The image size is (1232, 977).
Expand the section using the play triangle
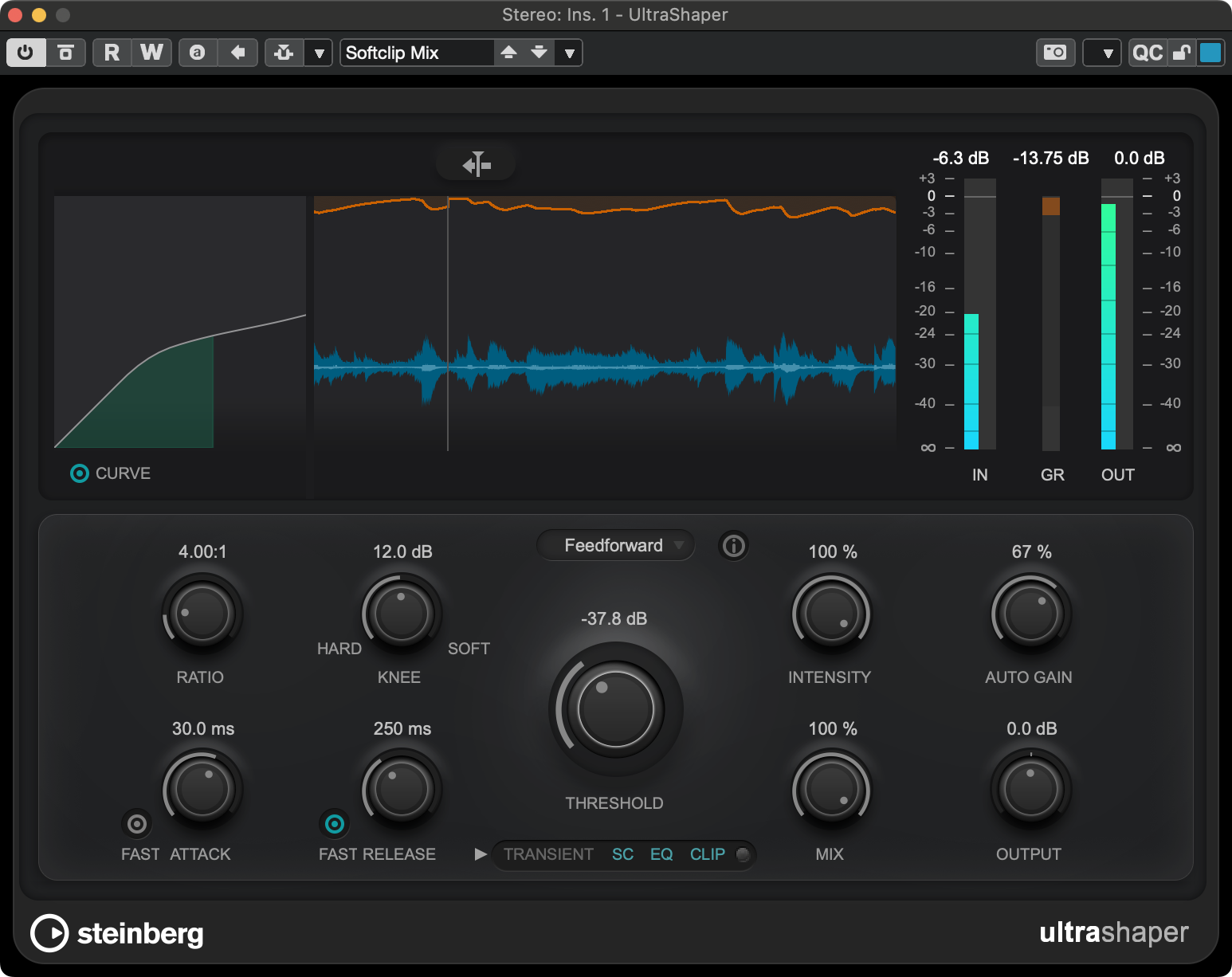click(481, 854)
